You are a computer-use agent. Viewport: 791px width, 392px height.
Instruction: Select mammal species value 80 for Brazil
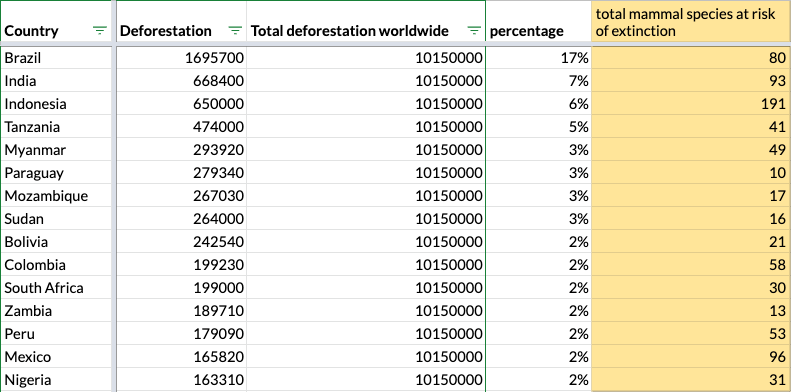point(691,58)
